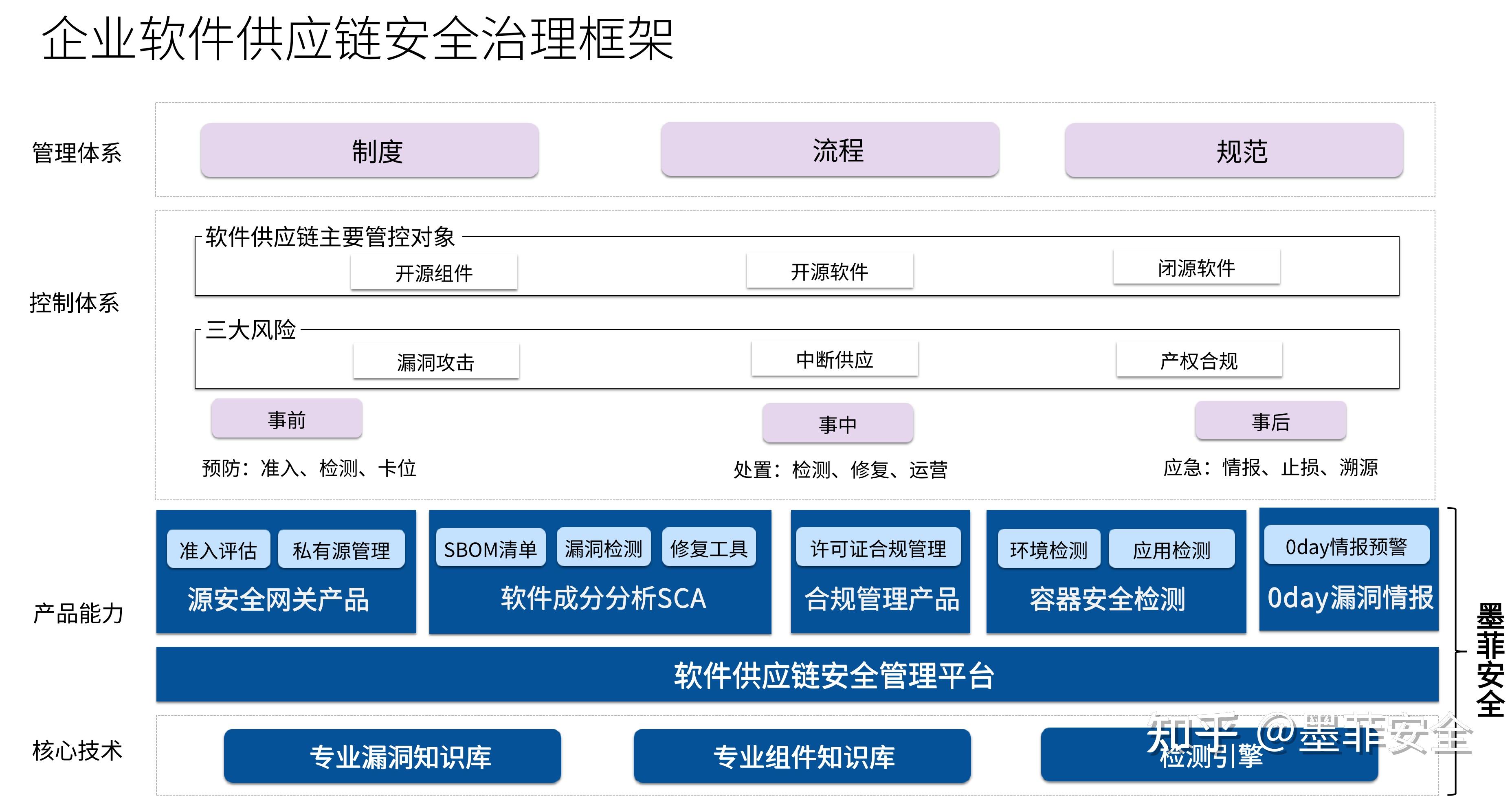The width and height of the screenshot is (1512, 796).
Task: Click the heading 软件供应链主要管控对象
Action: 330,237
